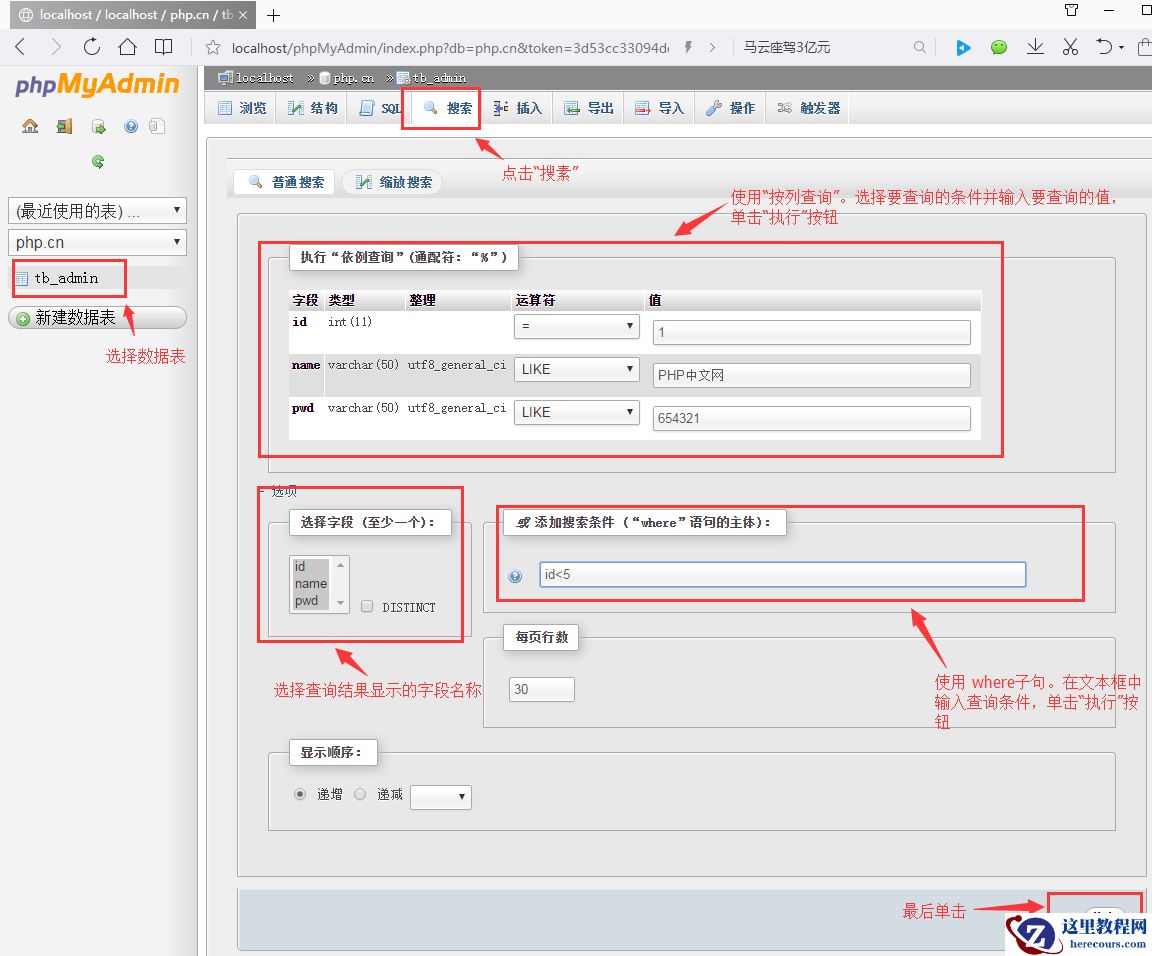Click the field list scrollbar down arrow
1152x956 pixels.
tap(340, 603)
